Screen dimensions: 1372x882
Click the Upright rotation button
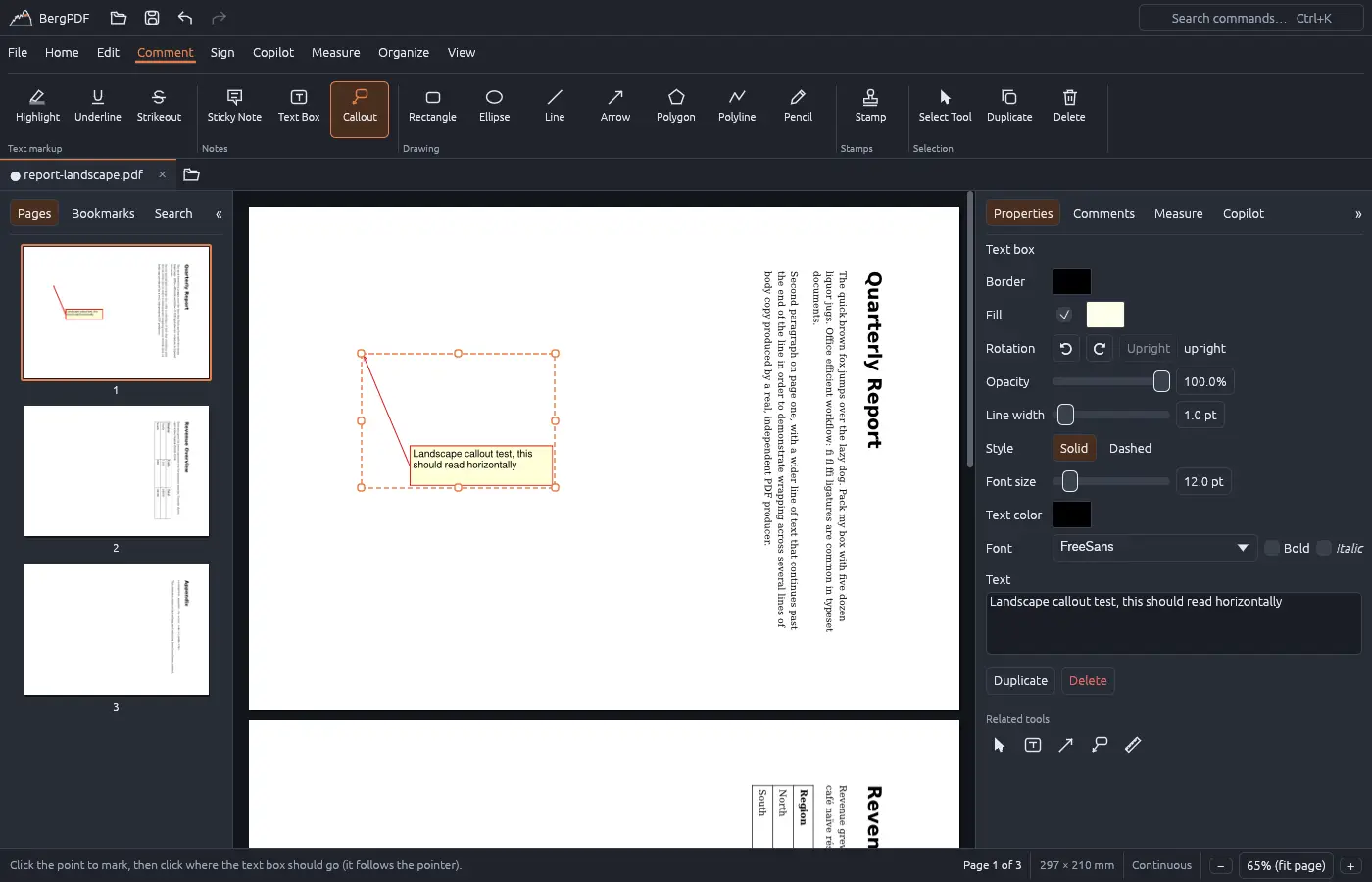1148,349
